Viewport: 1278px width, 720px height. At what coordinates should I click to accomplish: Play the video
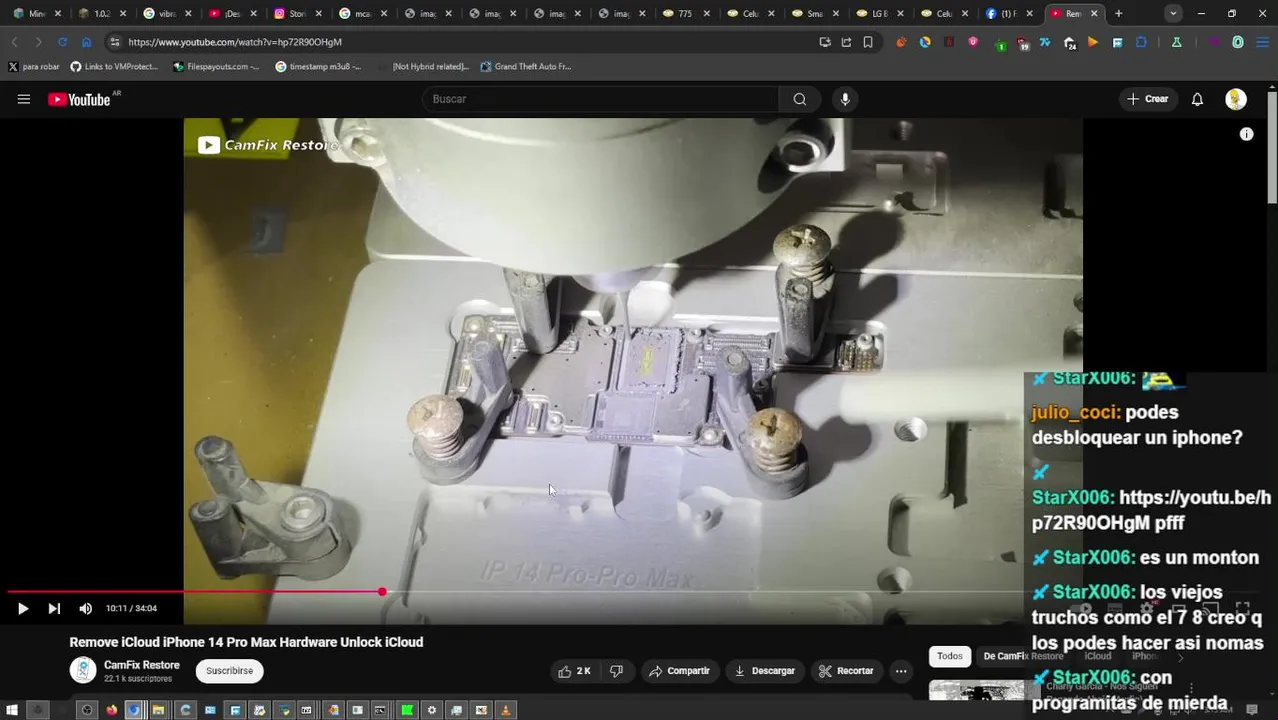click(x=23, y=608)
